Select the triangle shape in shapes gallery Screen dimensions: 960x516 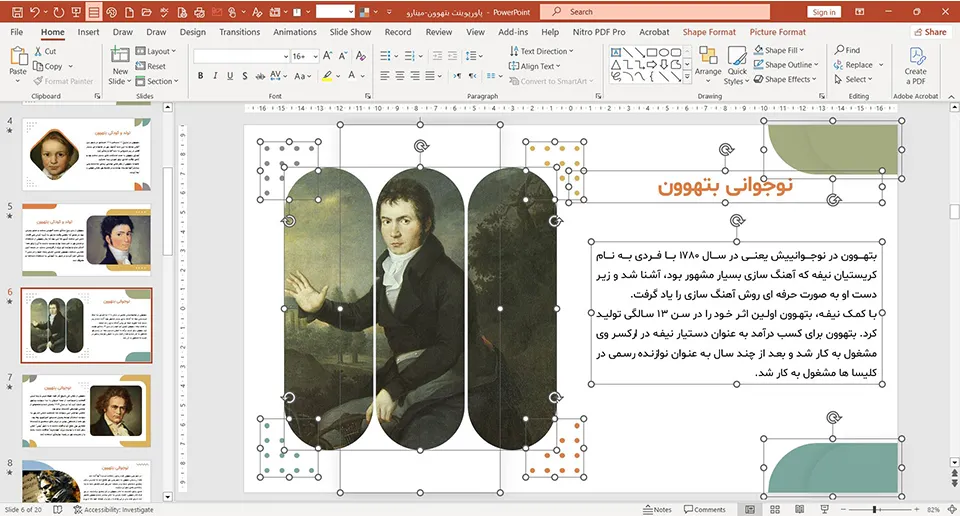click(616, 65)
